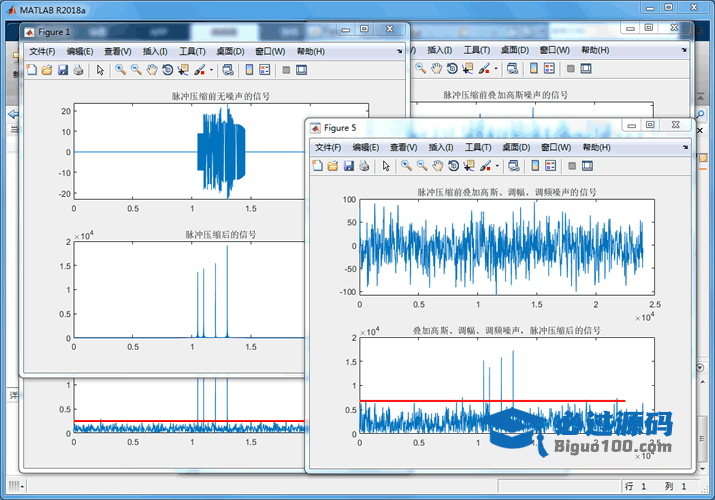Enable Rotate 3D tool in Figure 5

(453, 166)
